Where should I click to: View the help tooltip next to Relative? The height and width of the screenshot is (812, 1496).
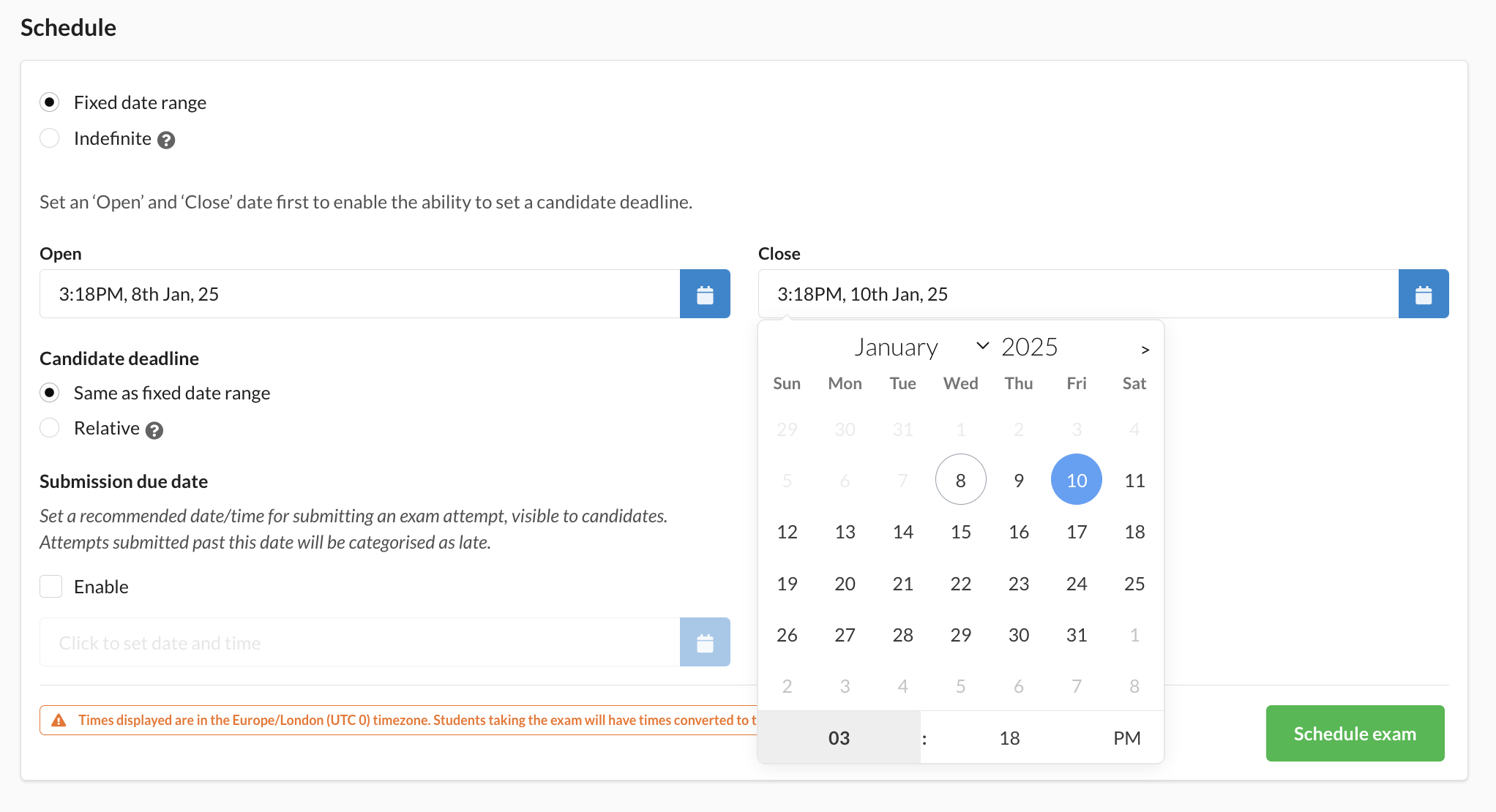tap(154, 431)
